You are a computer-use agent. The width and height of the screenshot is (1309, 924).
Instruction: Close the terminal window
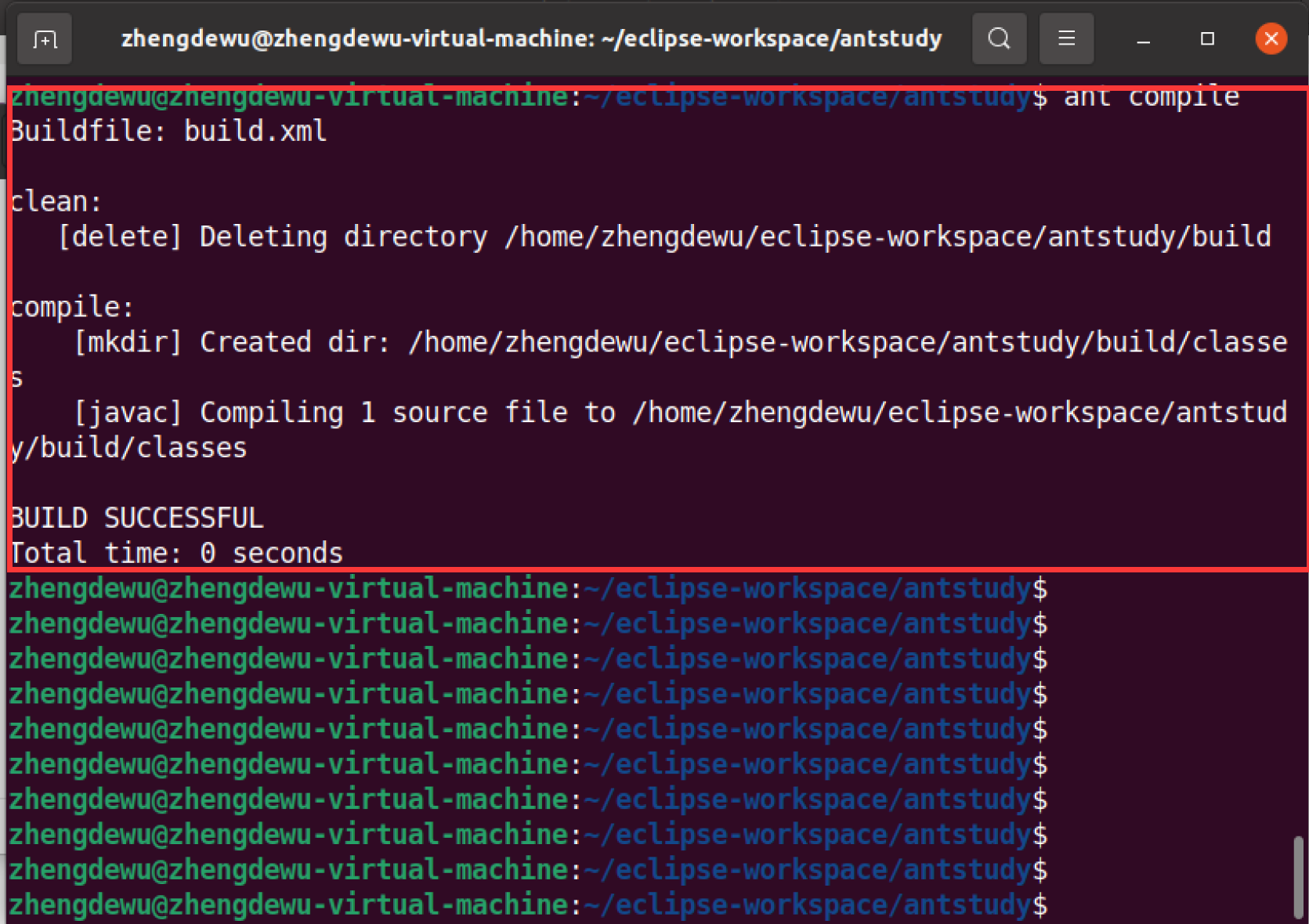pos(1271,38)
